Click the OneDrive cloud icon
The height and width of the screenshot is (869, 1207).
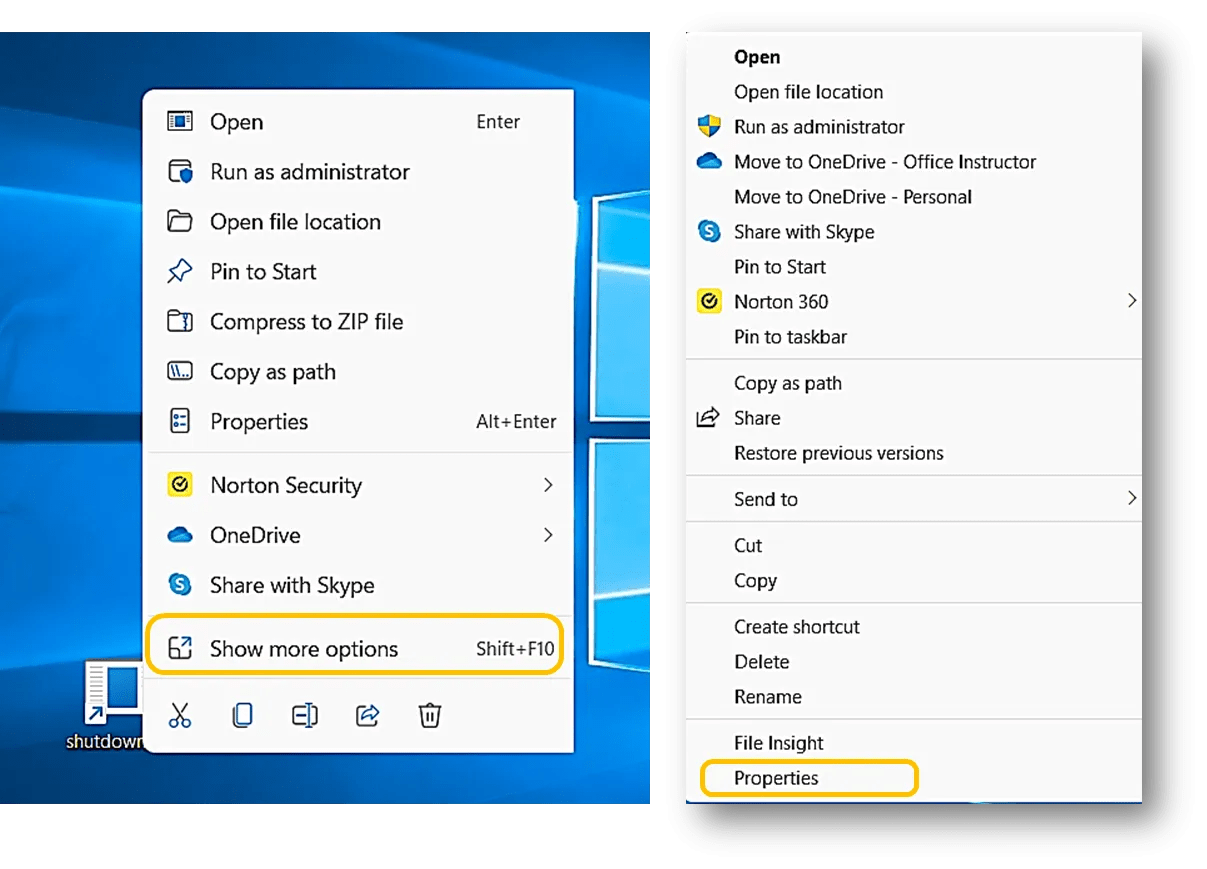point(180,535)
